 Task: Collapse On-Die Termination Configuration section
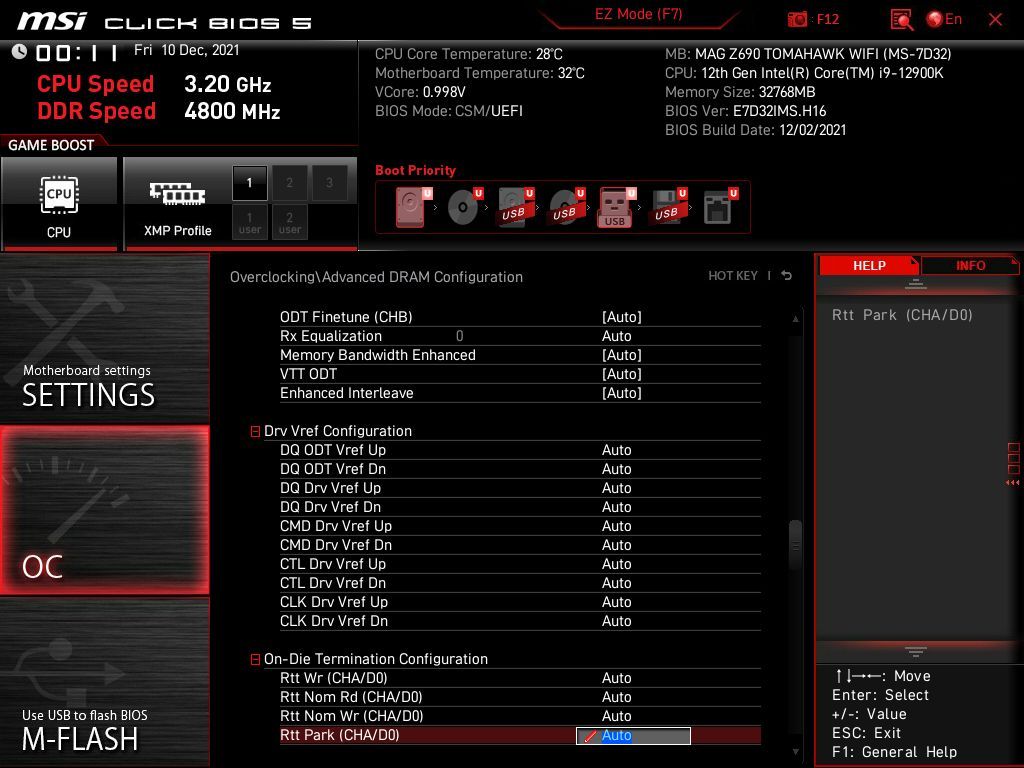[255, 660]
